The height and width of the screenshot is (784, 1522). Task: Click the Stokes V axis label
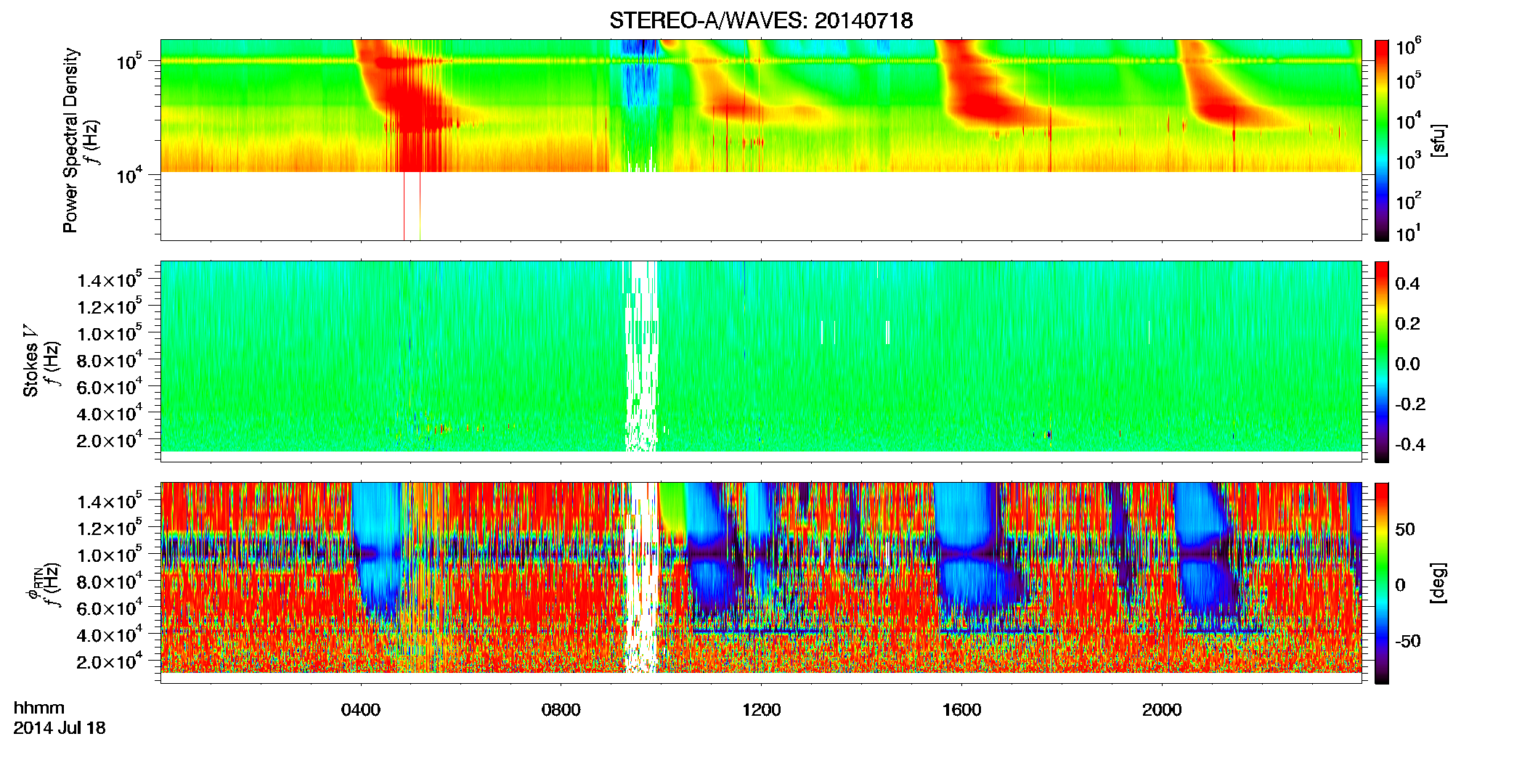(x=31, y=362)
